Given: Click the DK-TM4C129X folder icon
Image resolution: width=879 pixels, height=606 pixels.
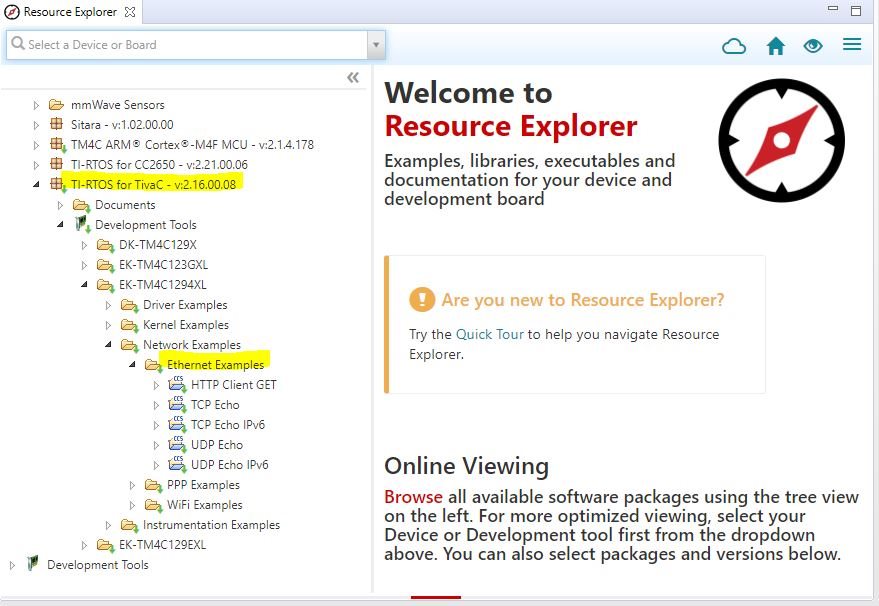Looking at the screenshot, I should pyautogui.click(x=105, y=245).
